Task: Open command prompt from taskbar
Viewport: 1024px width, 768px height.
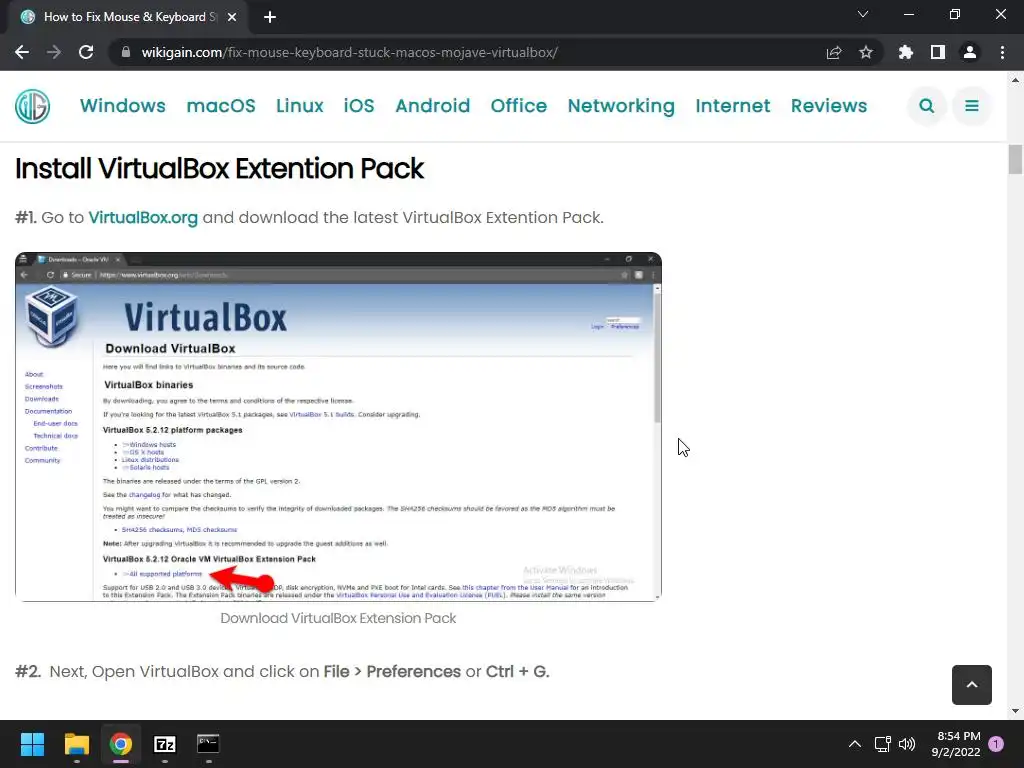Action: tap(208, 744)
